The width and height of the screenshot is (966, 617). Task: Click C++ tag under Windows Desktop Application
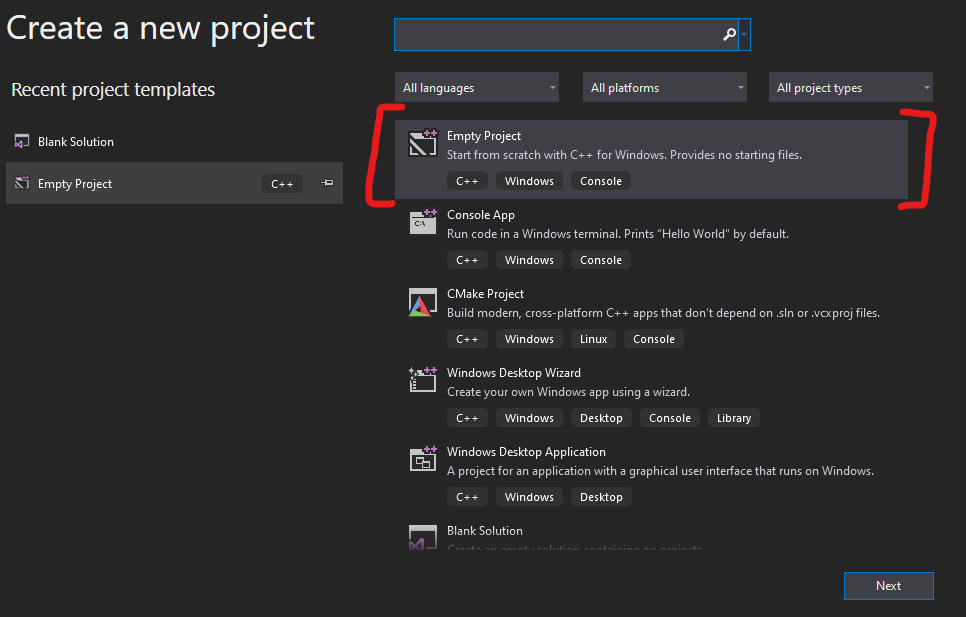click(467, 497)
